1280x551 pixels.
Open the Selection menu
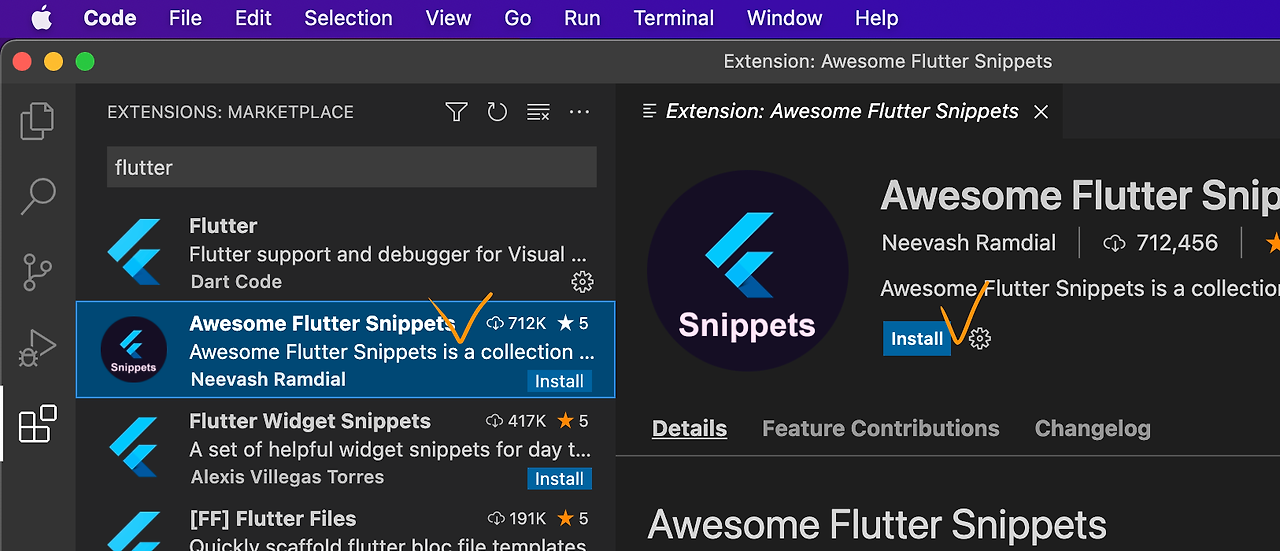(348, 18)
